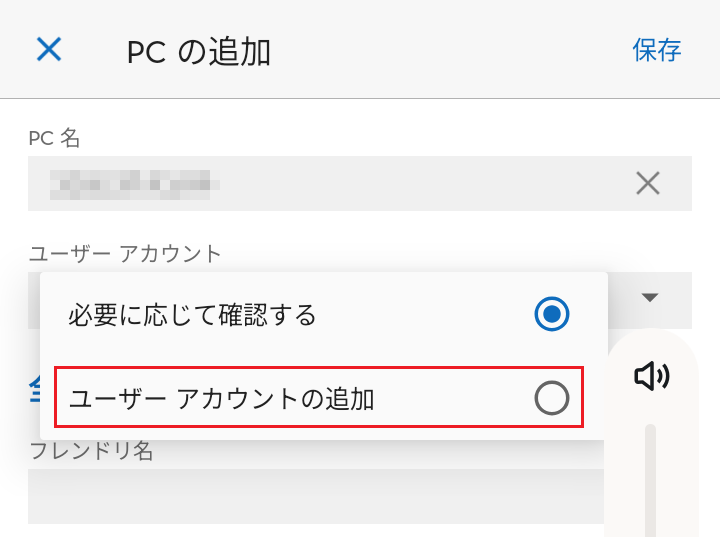The height and width of the screenshot is (537, 720).
Task: Click the speaker volume icon
Action: click(x=651, y=376)
